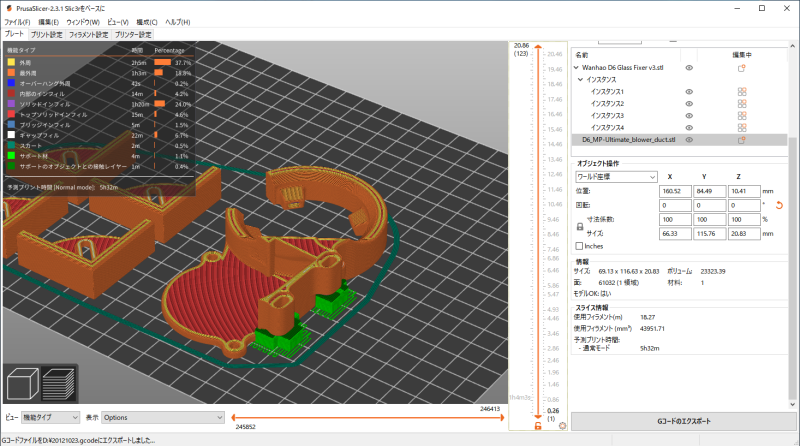Viewport: 800px width, 446px height.
Task: Click the bottom thumb of the vertical layer slider
Action: (538, 417)
